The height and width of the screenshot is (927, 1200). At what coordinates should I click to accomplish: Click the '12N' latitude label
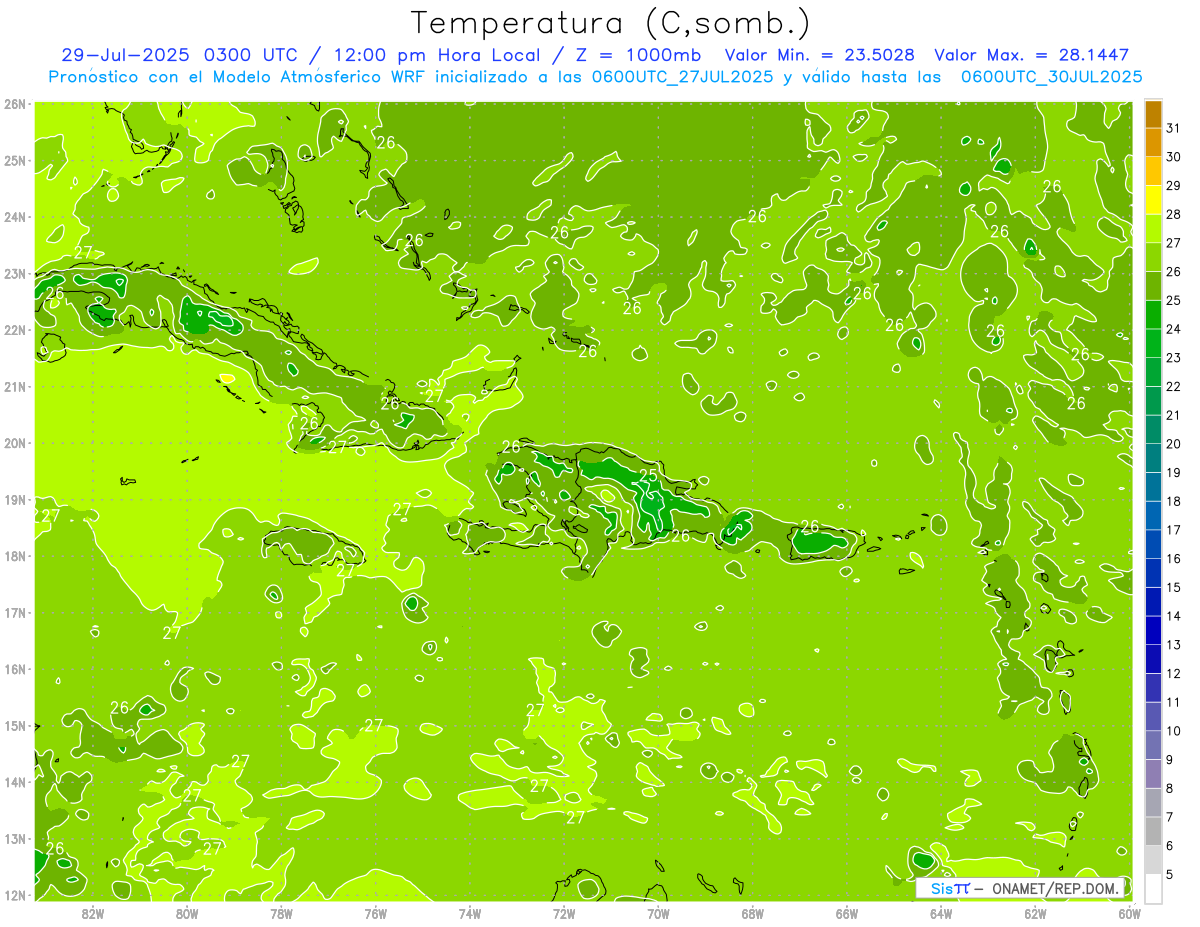[15, 895]
